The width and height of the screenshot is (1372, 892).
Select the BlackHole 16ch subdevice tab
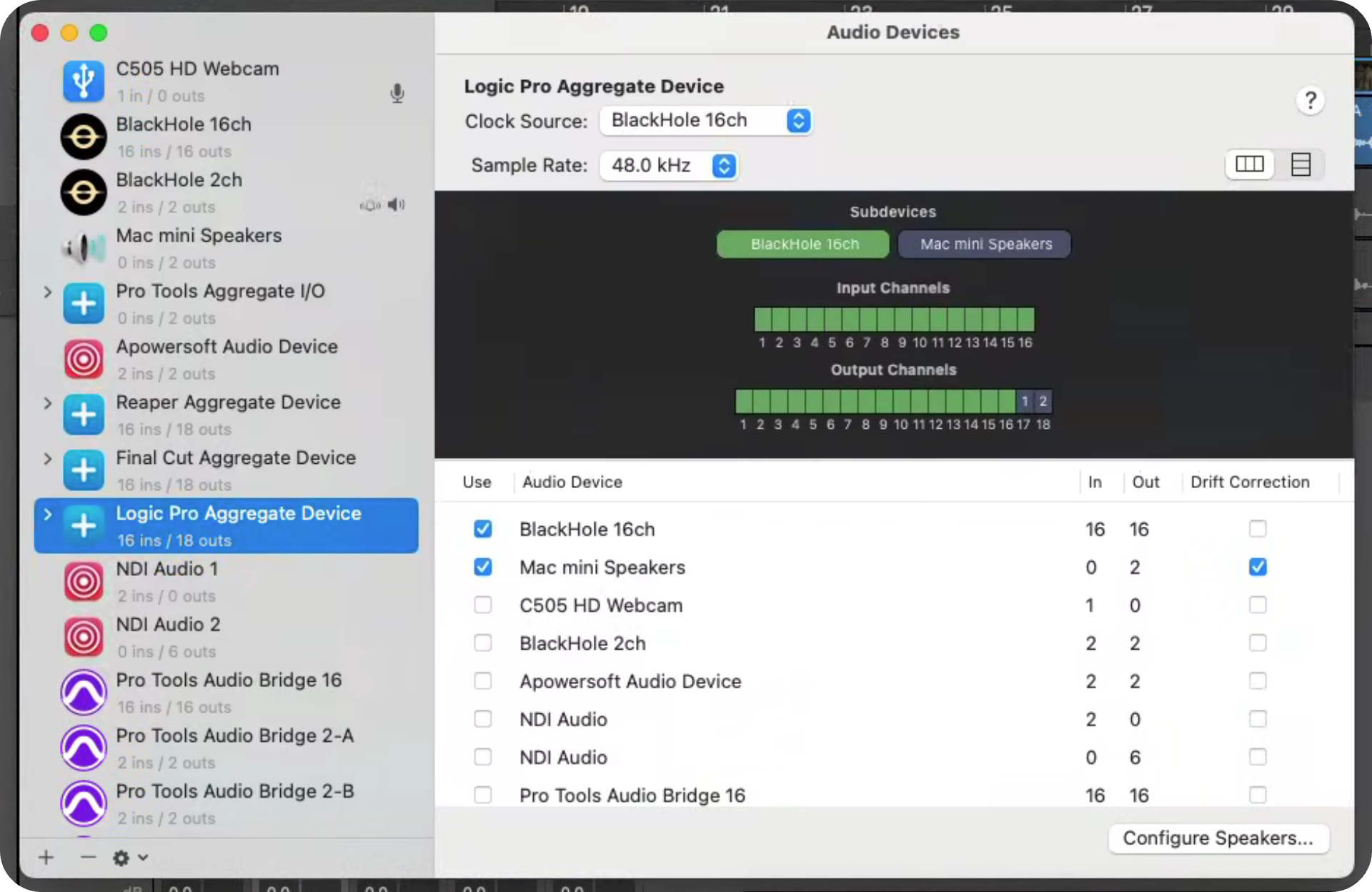803,244
